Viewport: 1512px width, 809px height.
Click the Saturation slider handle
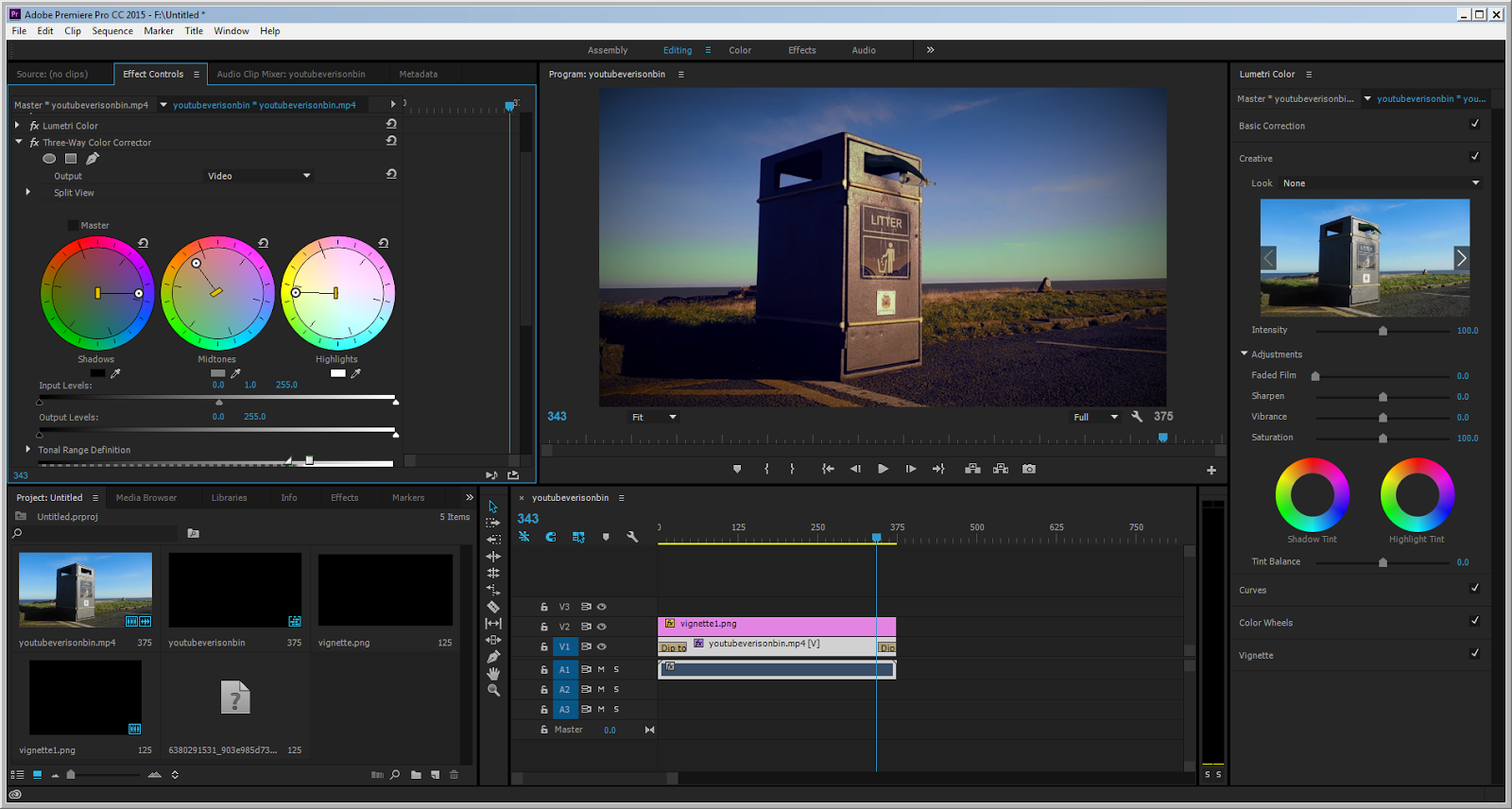click(1383, 439)
